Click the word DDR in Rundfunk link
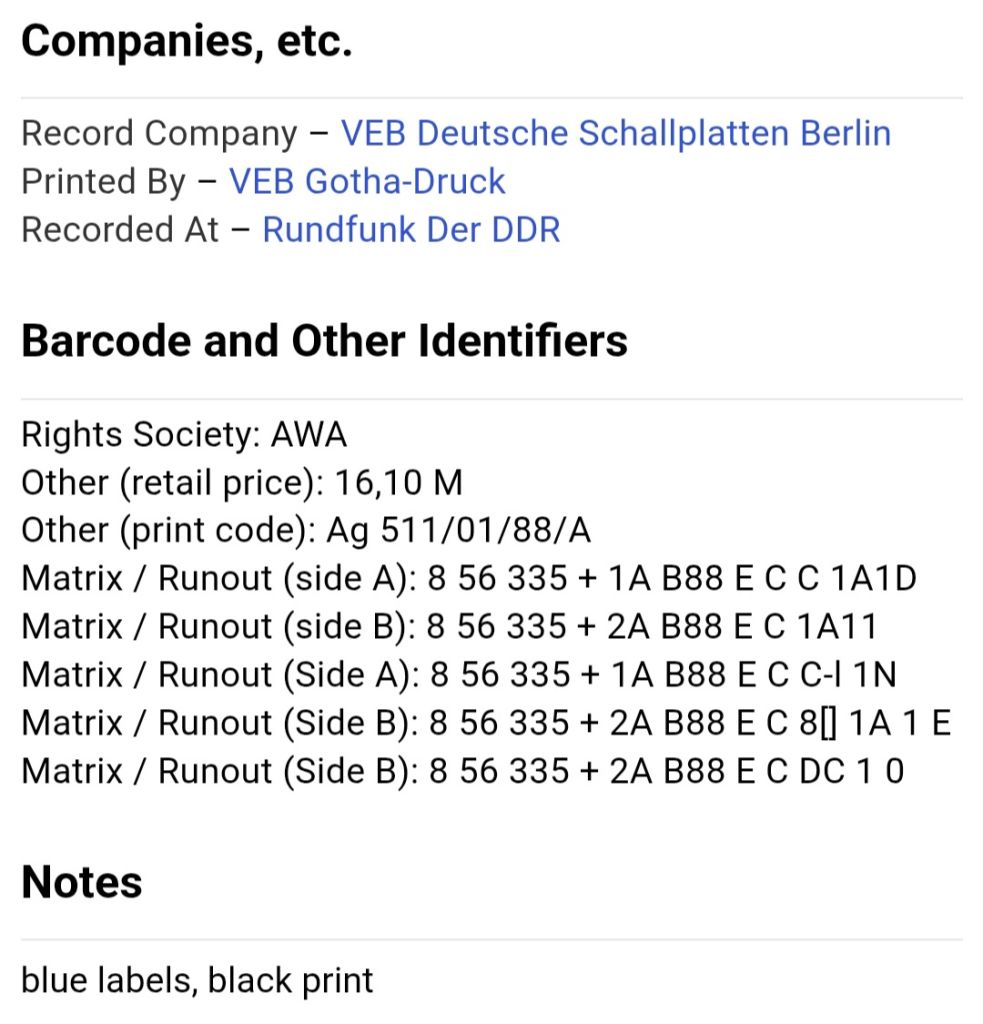Viewport: 983px width, 1024px height. coord(526,230)
